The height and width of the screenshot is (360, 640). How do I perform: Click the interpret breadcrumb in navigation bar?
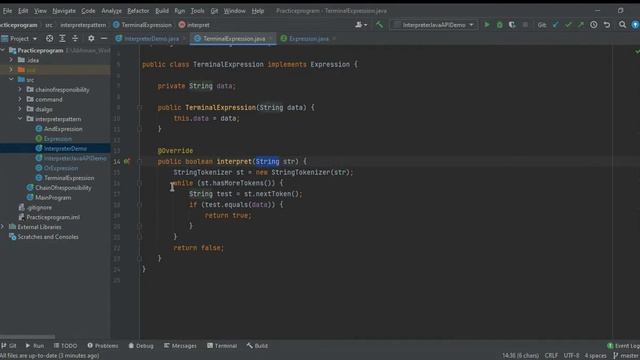[194, 25]
